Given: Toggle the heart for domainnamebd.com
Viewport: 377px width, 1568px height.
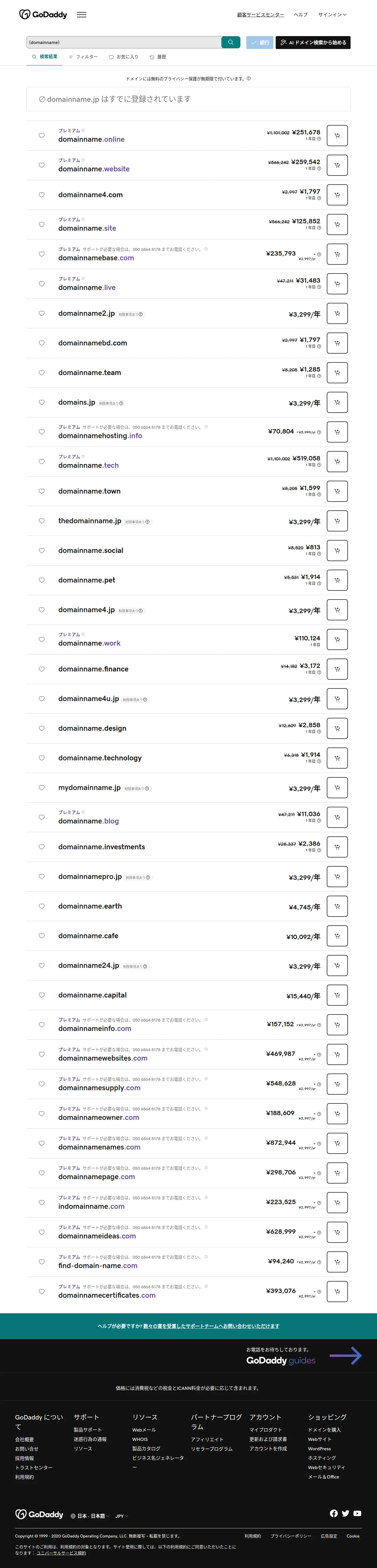Looking at the screenshot, I should [41, 343].
